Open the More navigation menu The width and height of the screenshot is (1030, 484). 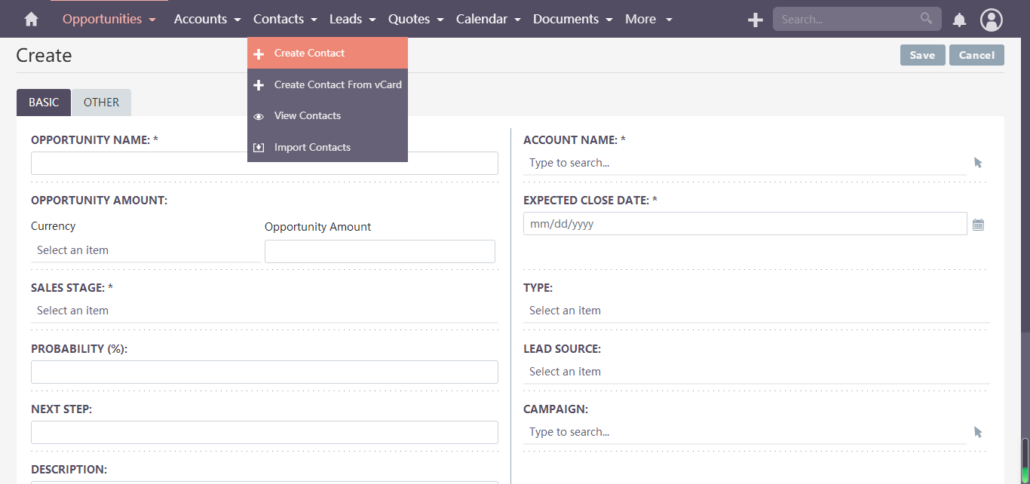tap(648, 19)
